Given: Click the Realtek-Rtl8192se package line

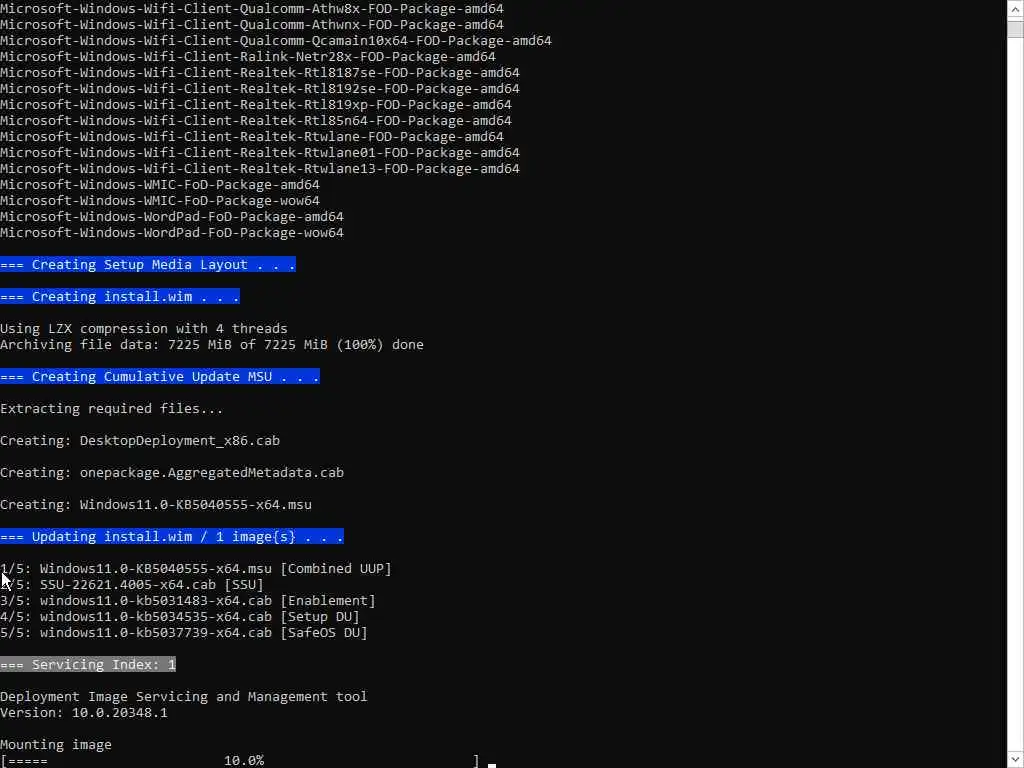Looking at the screenshot, I should [x=260, y=89].
